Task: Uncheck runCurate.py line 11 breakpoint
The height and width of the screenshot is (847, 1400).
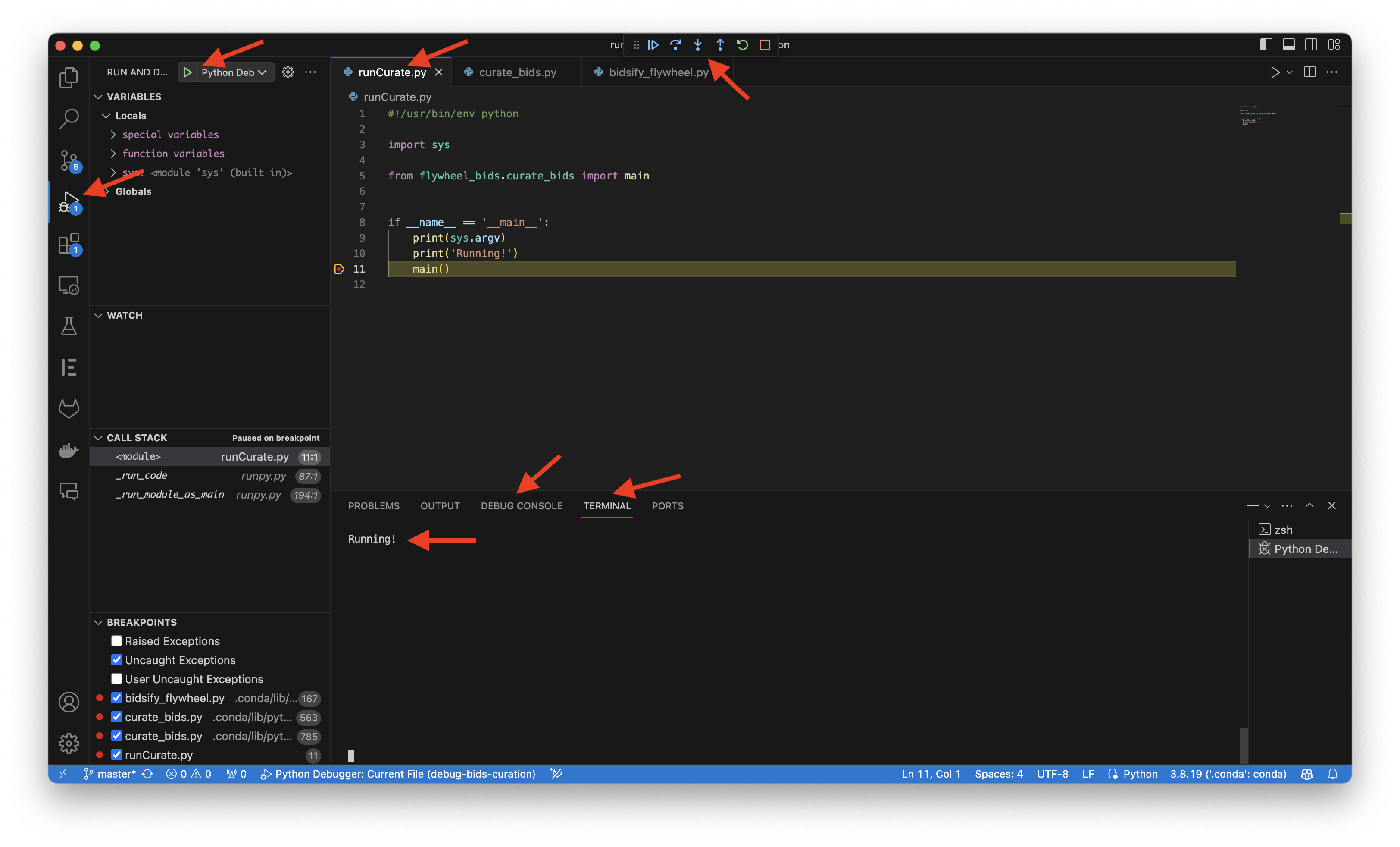Action: point(116,754)
